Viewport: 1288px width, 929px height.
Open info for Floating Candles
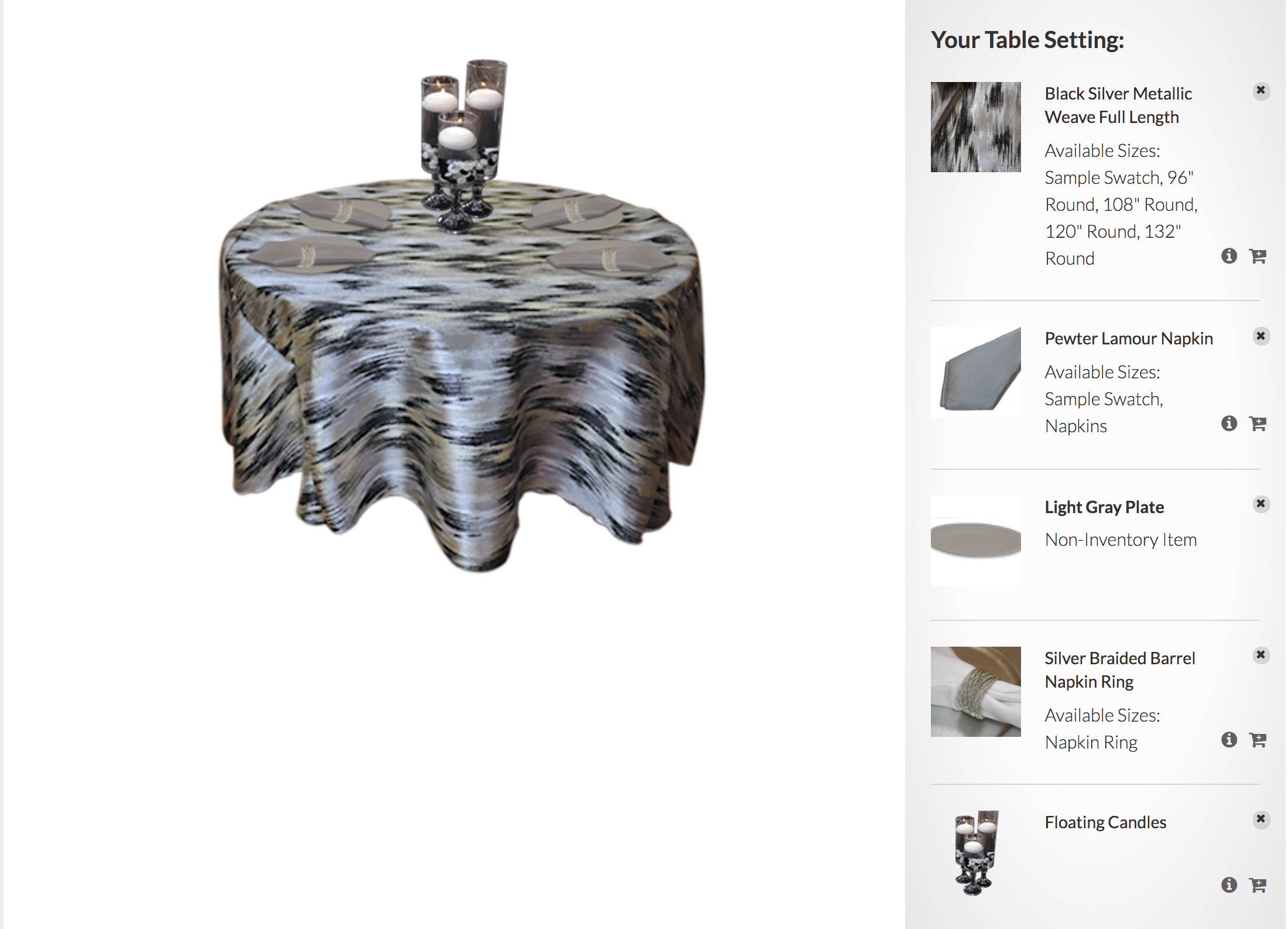[x=1229, y=885]
